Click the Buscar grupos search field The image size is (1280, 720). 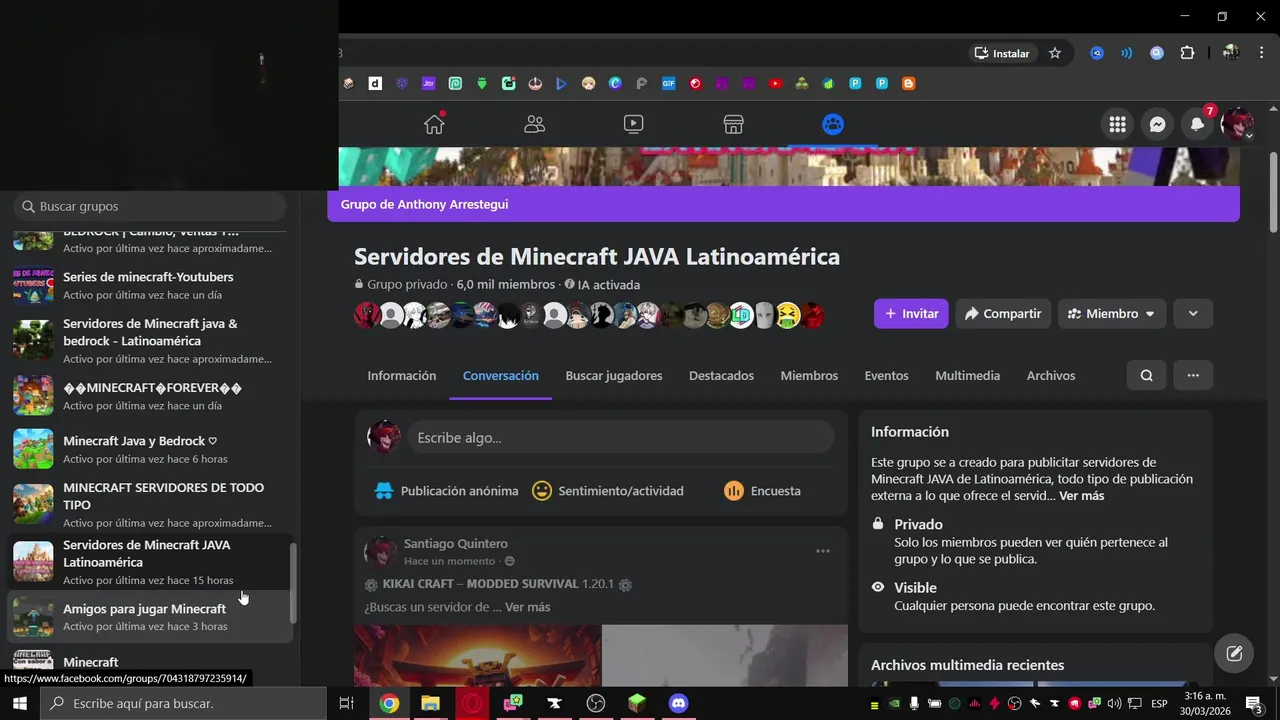[x=150, y=206]
